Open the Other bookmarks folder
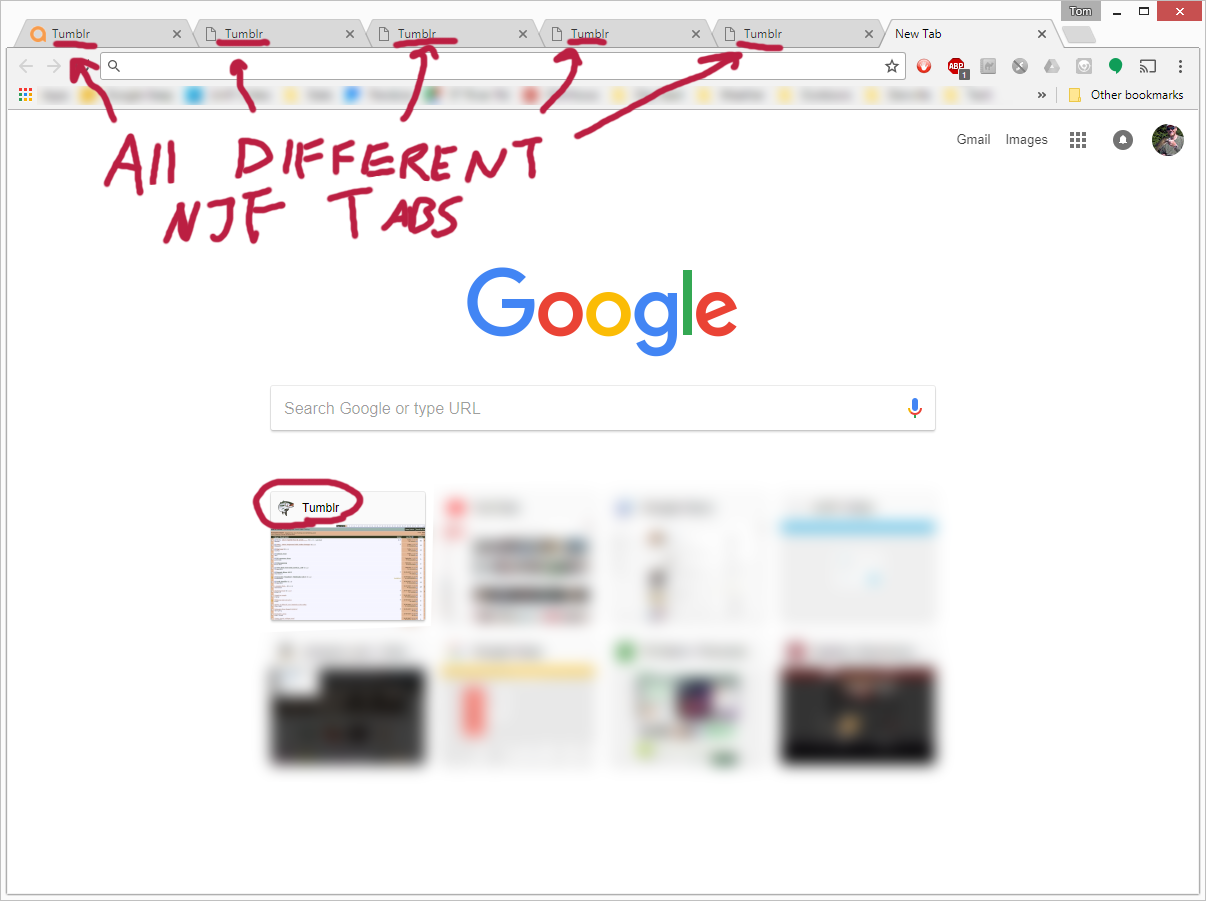Image resolution: width=1206 pixels, height=901 pixels. point(1126,95)
